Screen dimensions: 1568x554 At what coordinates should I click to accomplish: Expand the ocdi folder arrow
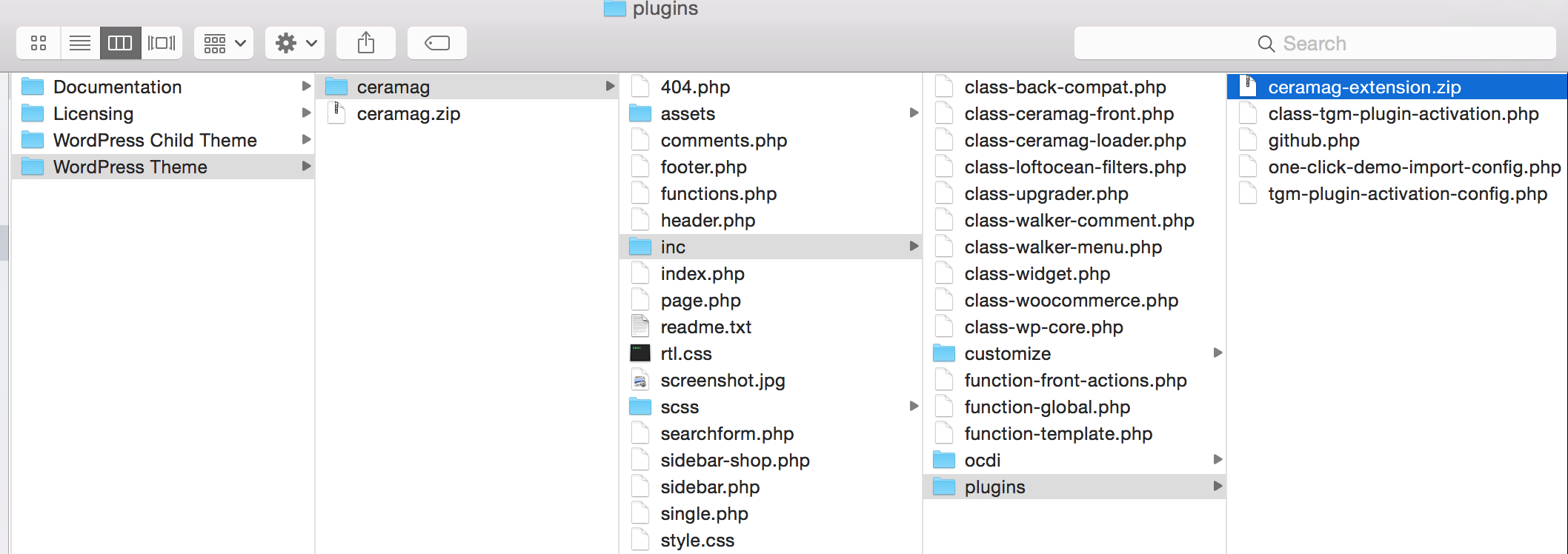pos(1217,459)
